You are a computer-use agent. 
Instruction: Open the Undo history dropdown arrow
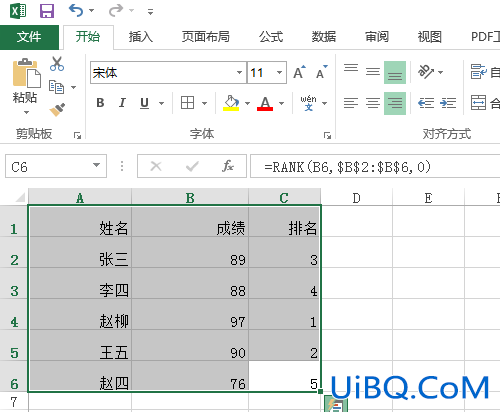[91, 11]
